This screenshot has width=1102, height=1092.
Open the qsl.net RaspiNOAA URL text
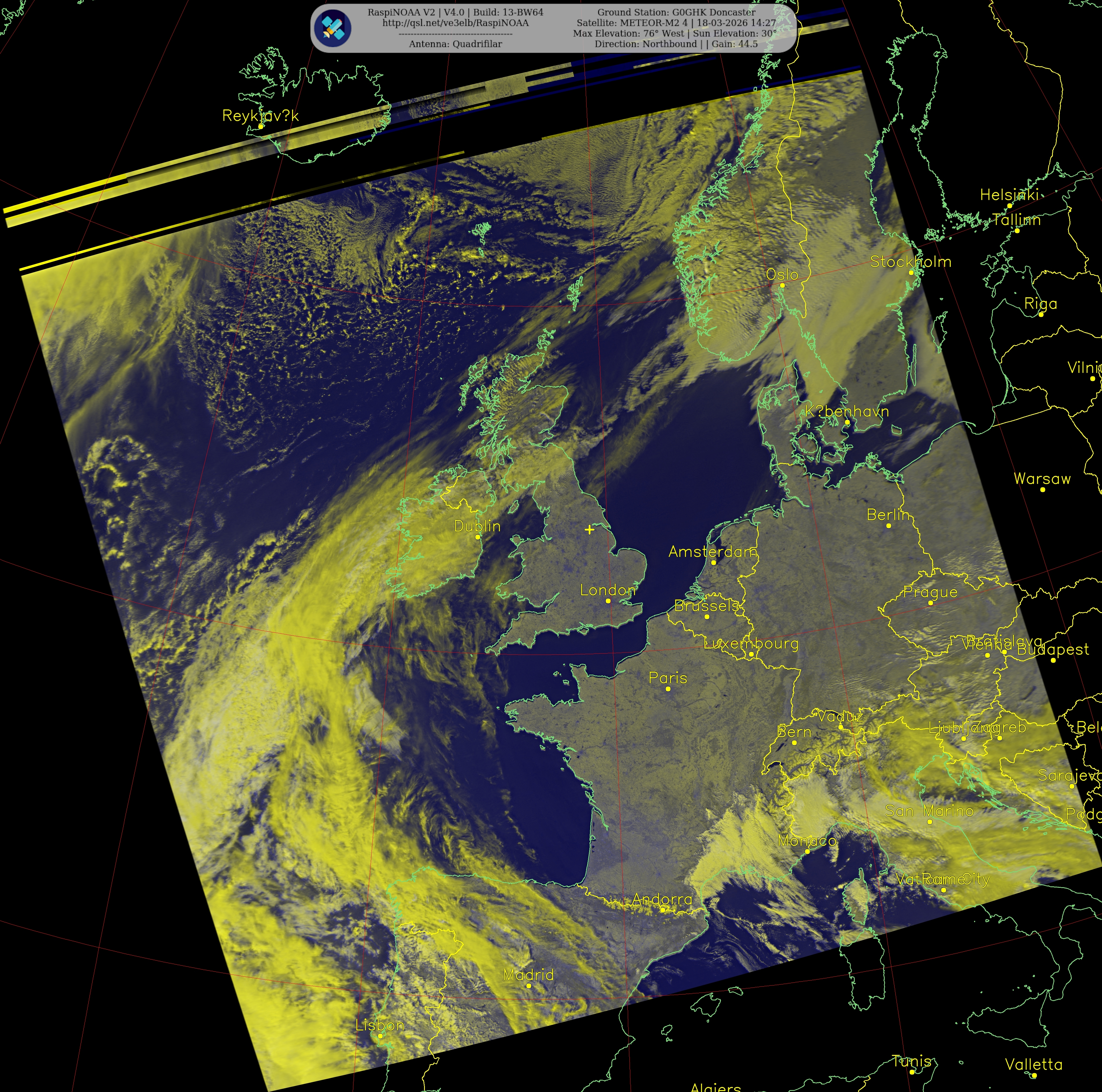coord(455,23)
